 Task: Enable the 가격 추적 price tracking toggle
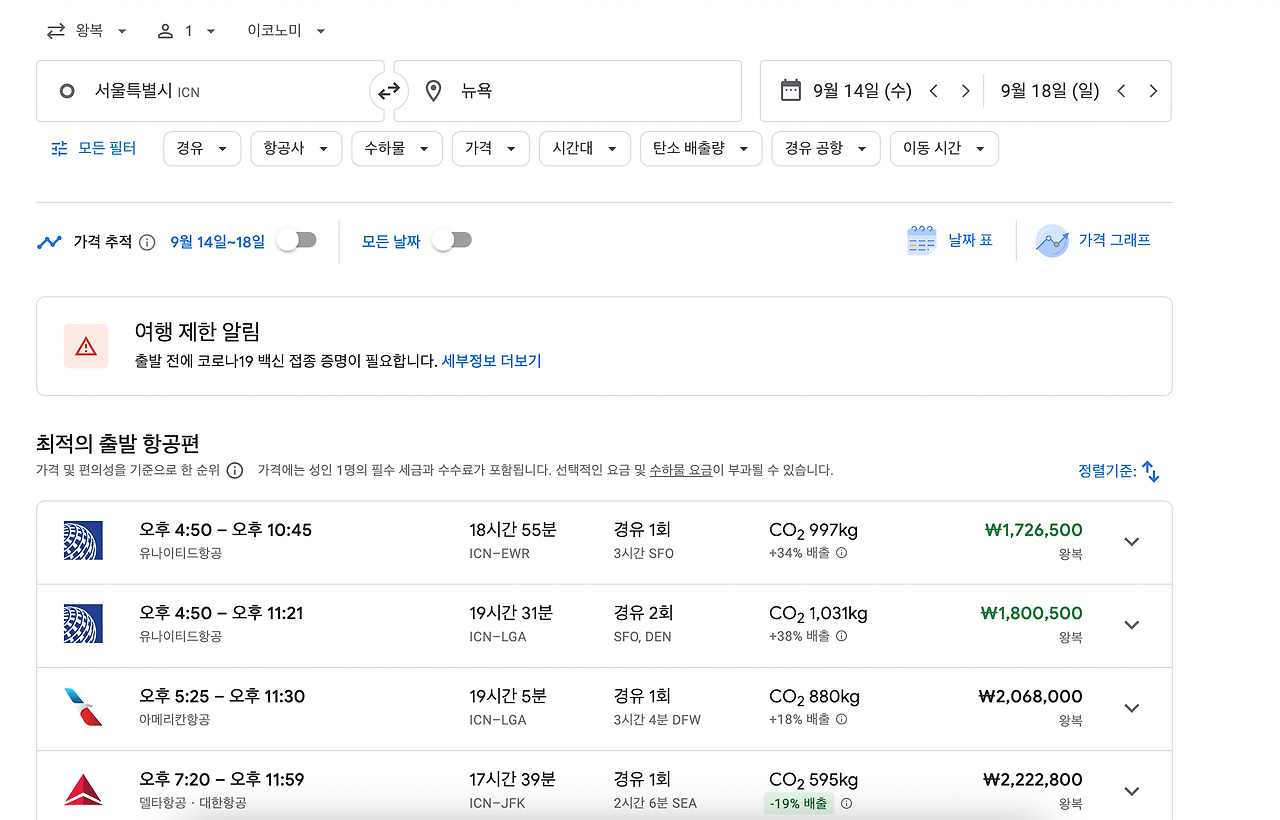click(x=297, y=240)
